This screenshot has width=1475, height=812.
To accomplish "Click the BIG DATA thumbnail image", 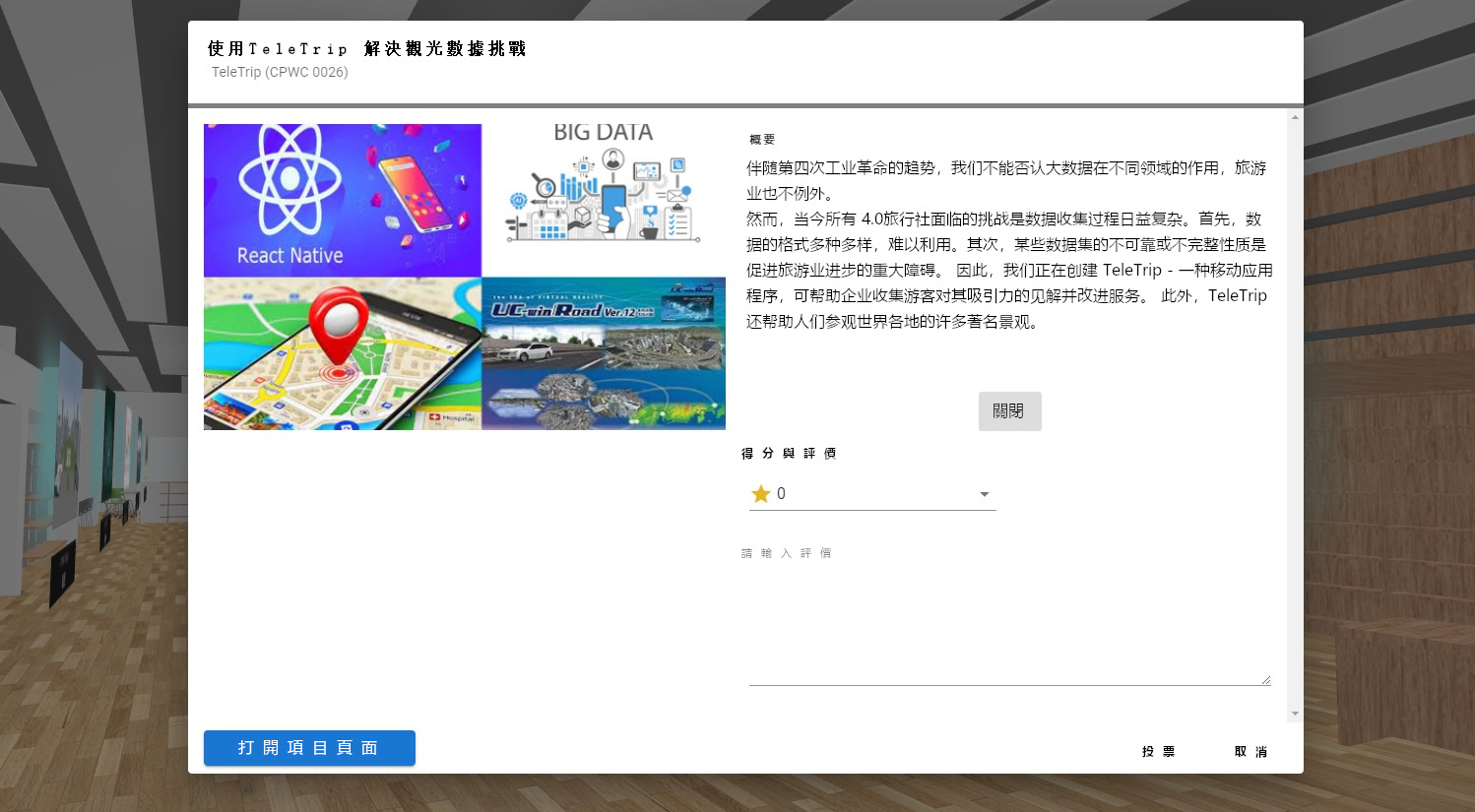I will pos(604,200).
